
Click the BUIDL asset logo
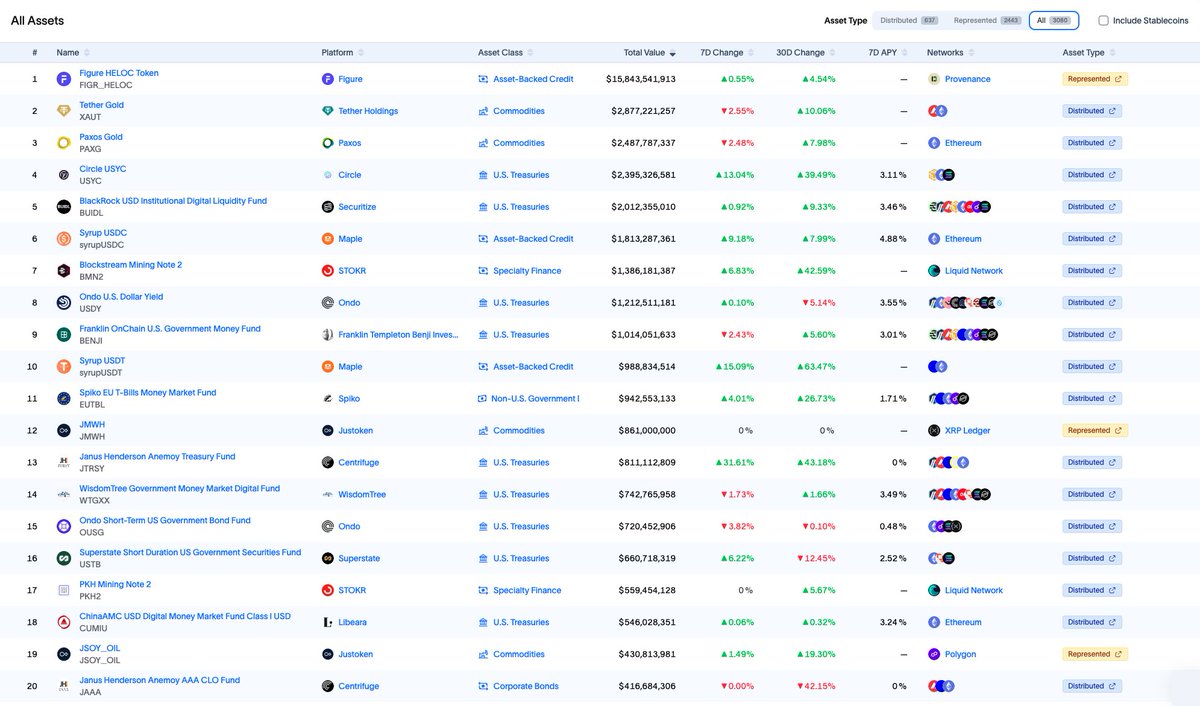click(x=64, y=207)
